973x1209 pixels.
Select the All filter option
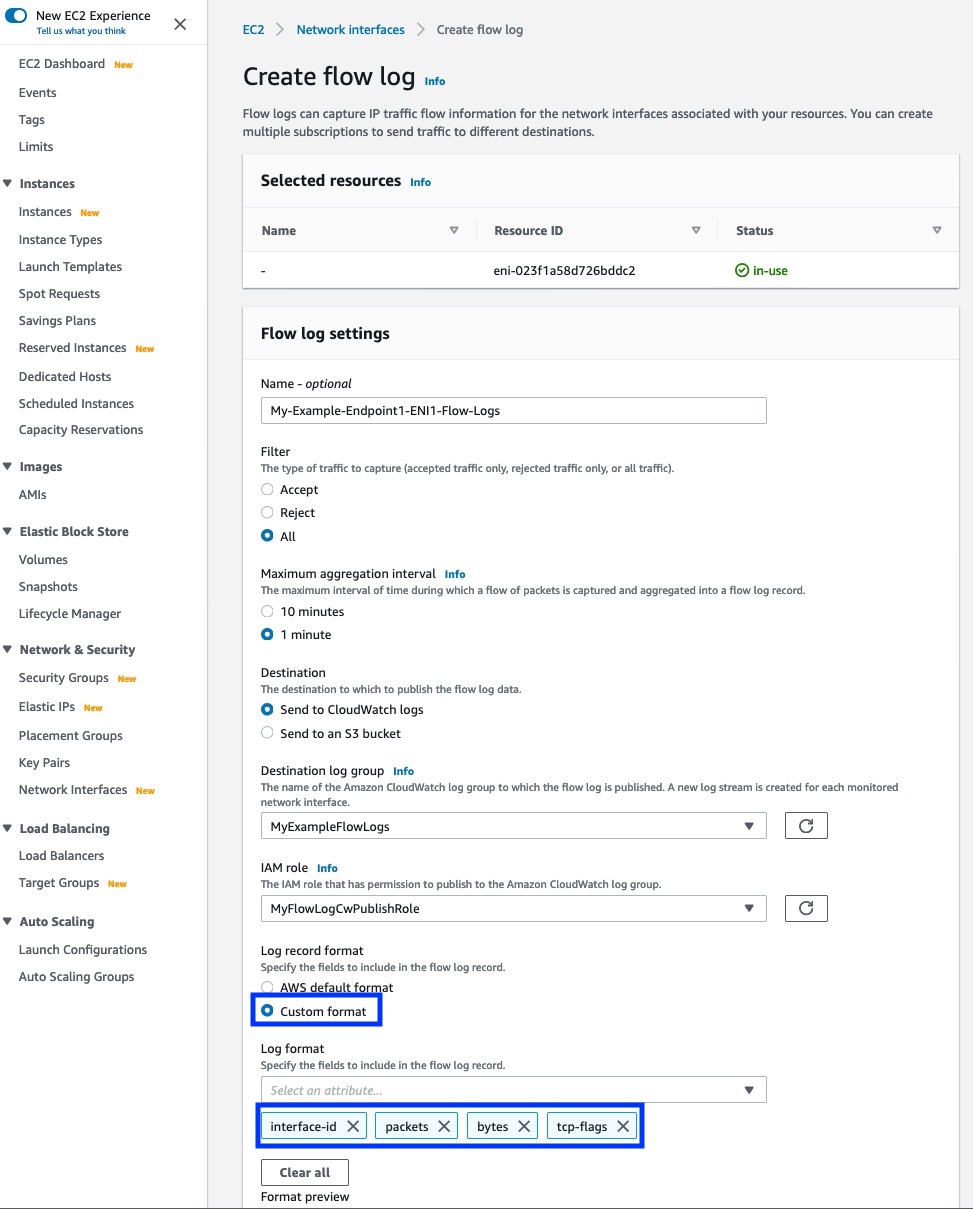267,536
